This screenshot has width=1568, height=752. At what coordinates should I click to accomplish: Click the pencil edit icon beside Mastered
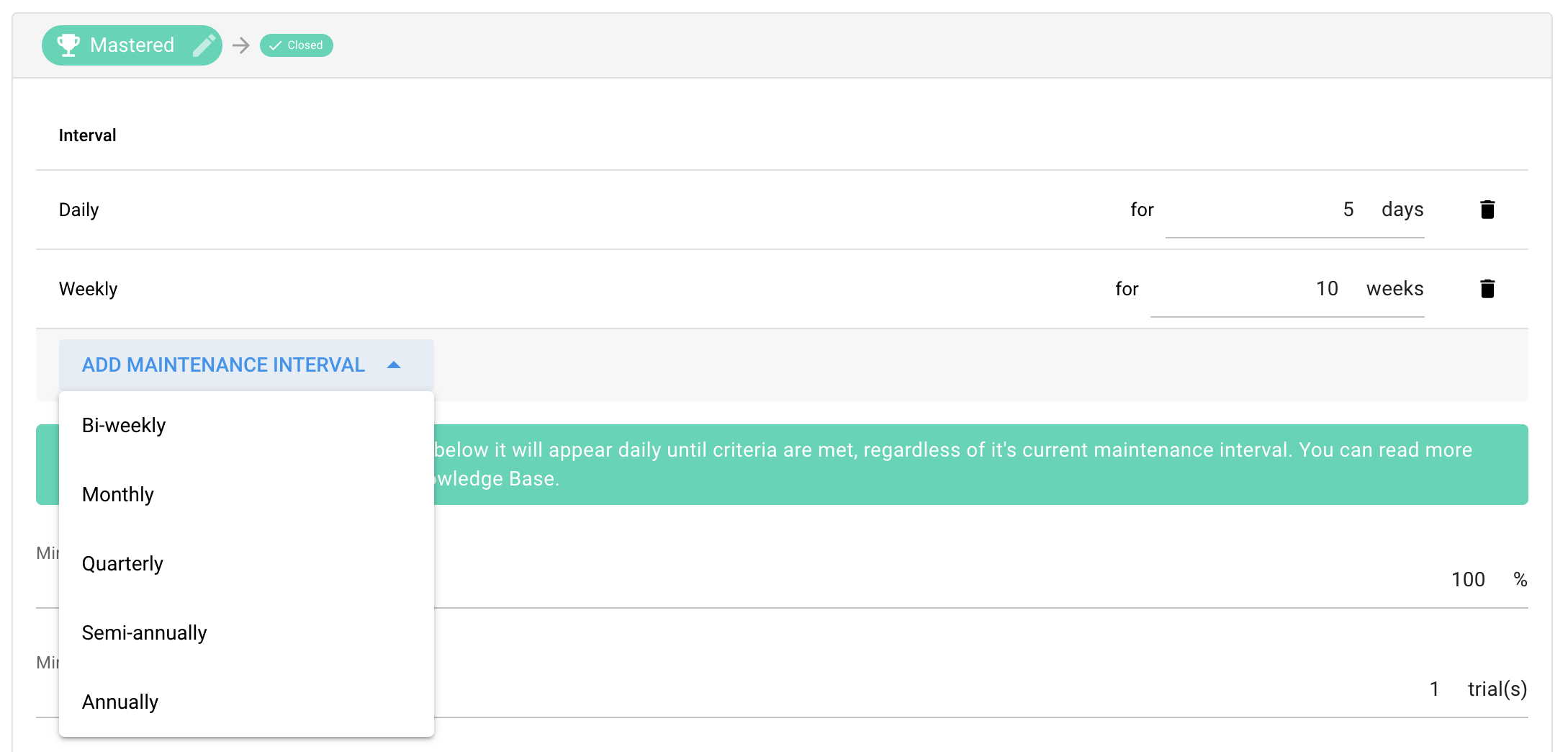204,45
